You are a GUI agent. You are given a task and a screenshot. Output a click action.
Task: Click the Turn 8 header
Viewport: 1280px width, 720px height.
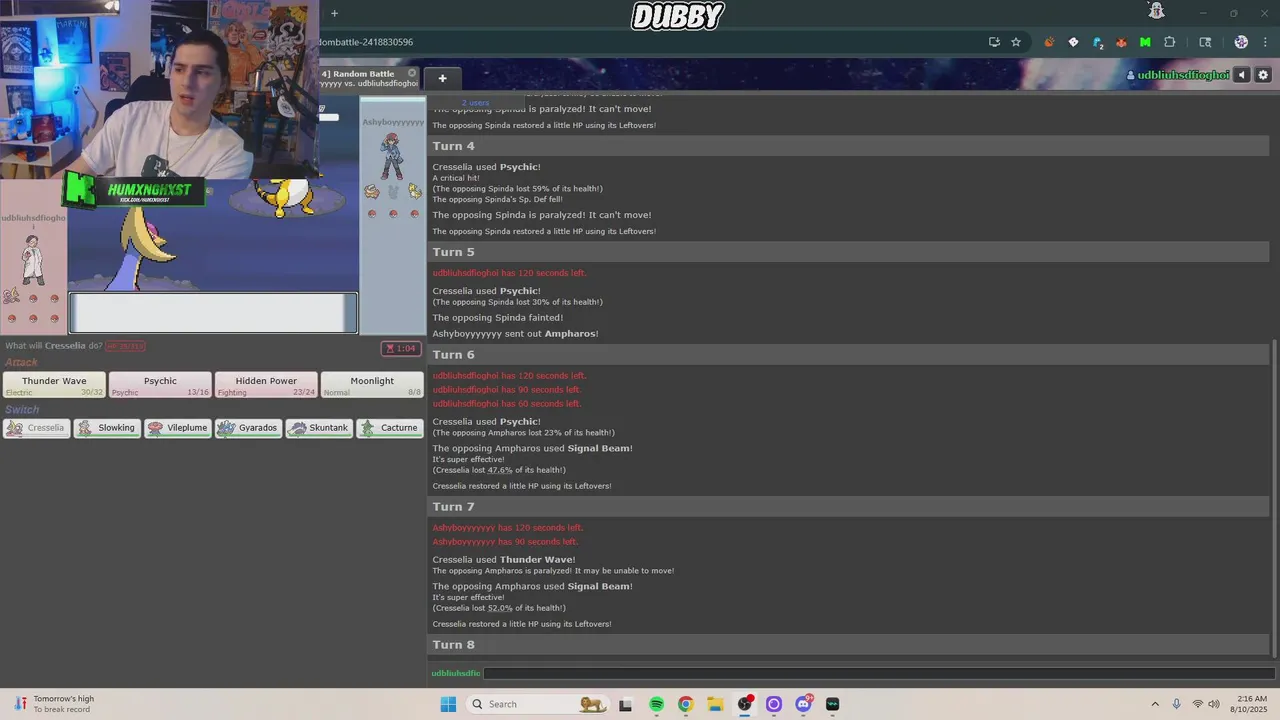click(x=850, y=645)
